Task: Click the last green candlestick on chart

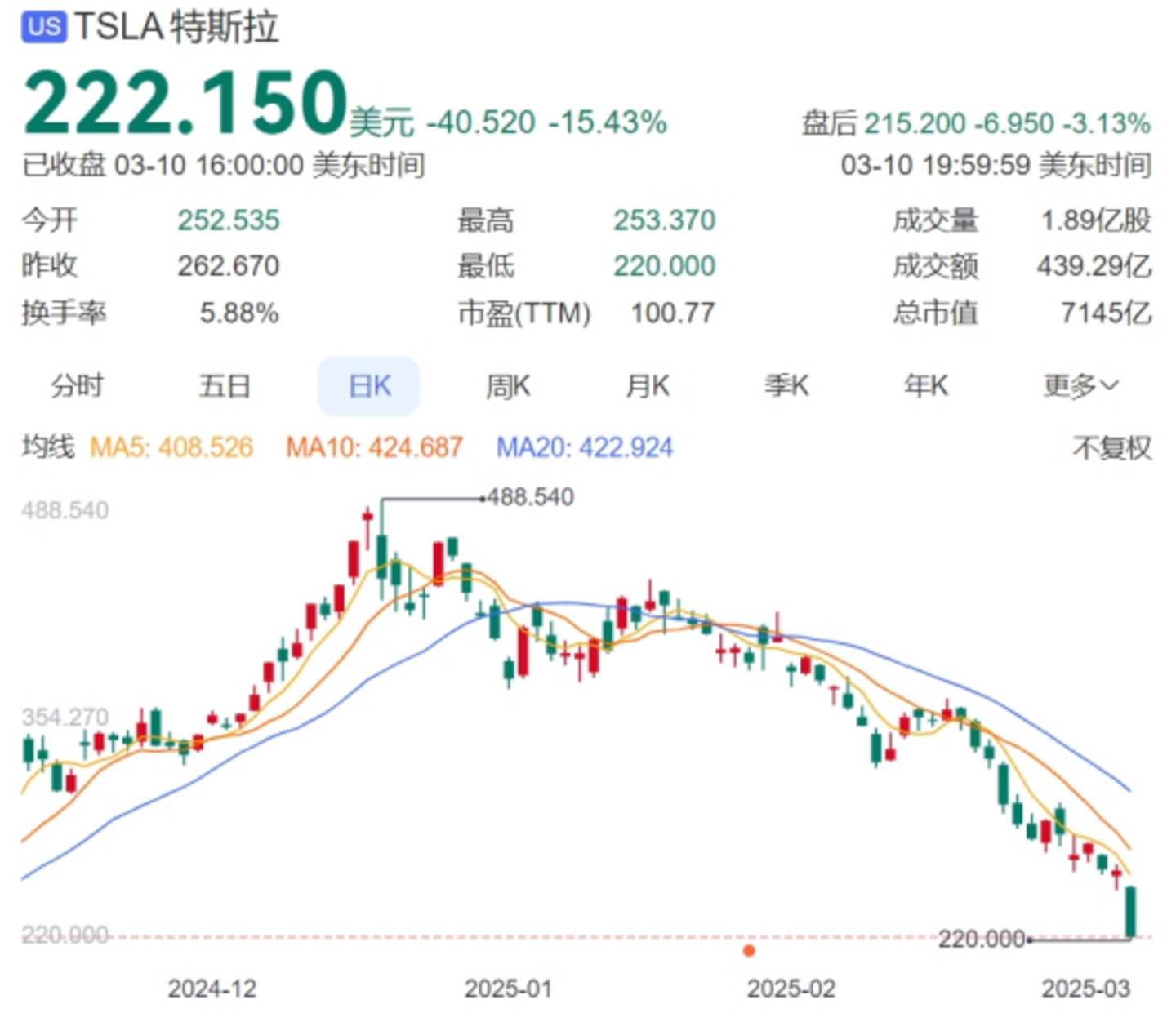Action: (1131, 912)
